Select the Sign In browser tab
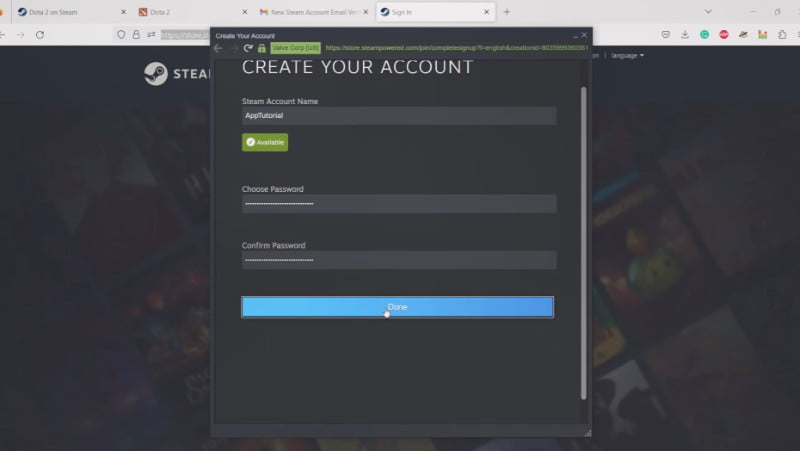Screen dimensions: 800x451 tap(435, 12)
